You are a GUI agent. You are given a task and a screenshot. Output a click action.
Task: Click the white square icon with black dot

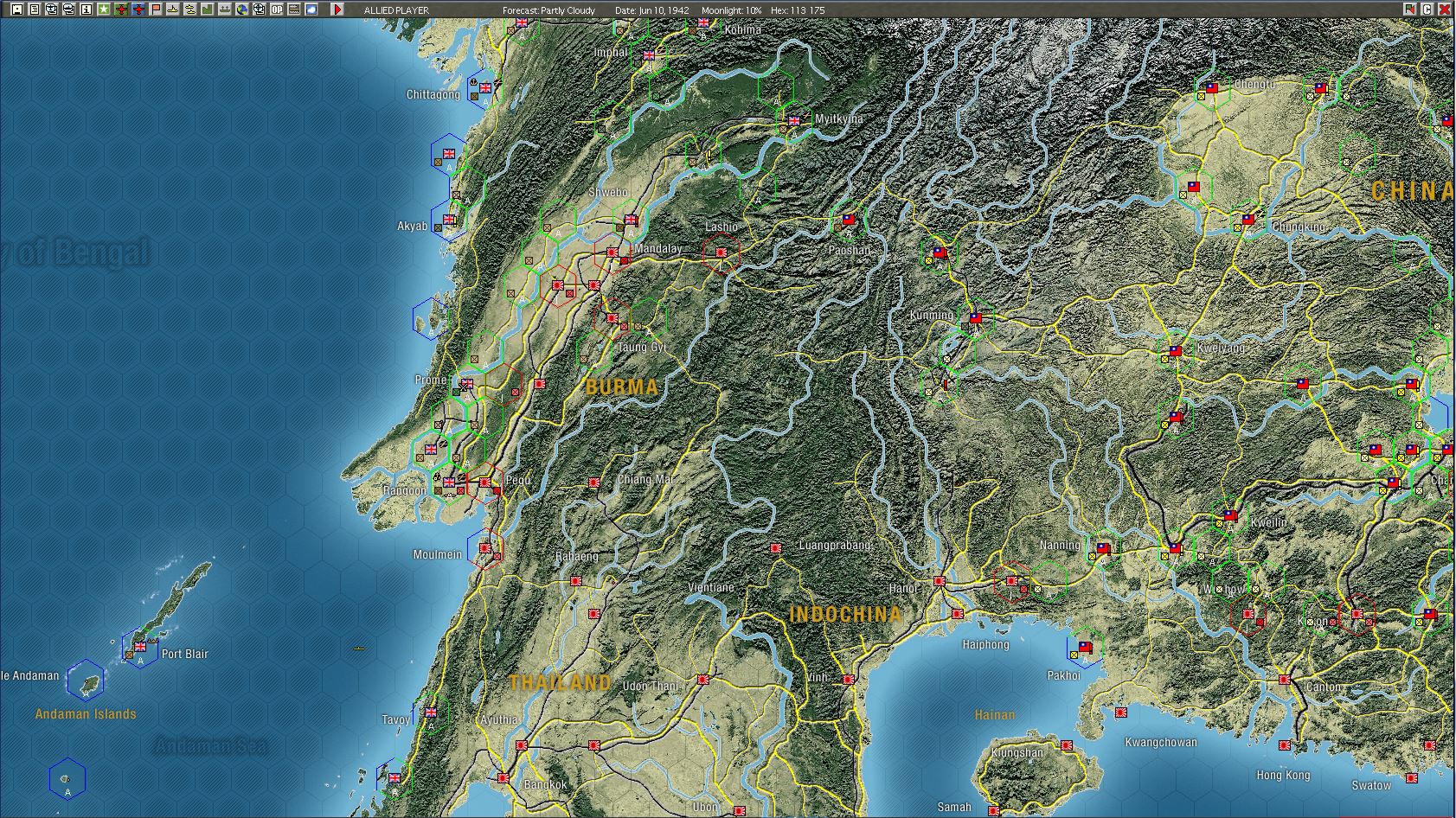tap(17, 10)
